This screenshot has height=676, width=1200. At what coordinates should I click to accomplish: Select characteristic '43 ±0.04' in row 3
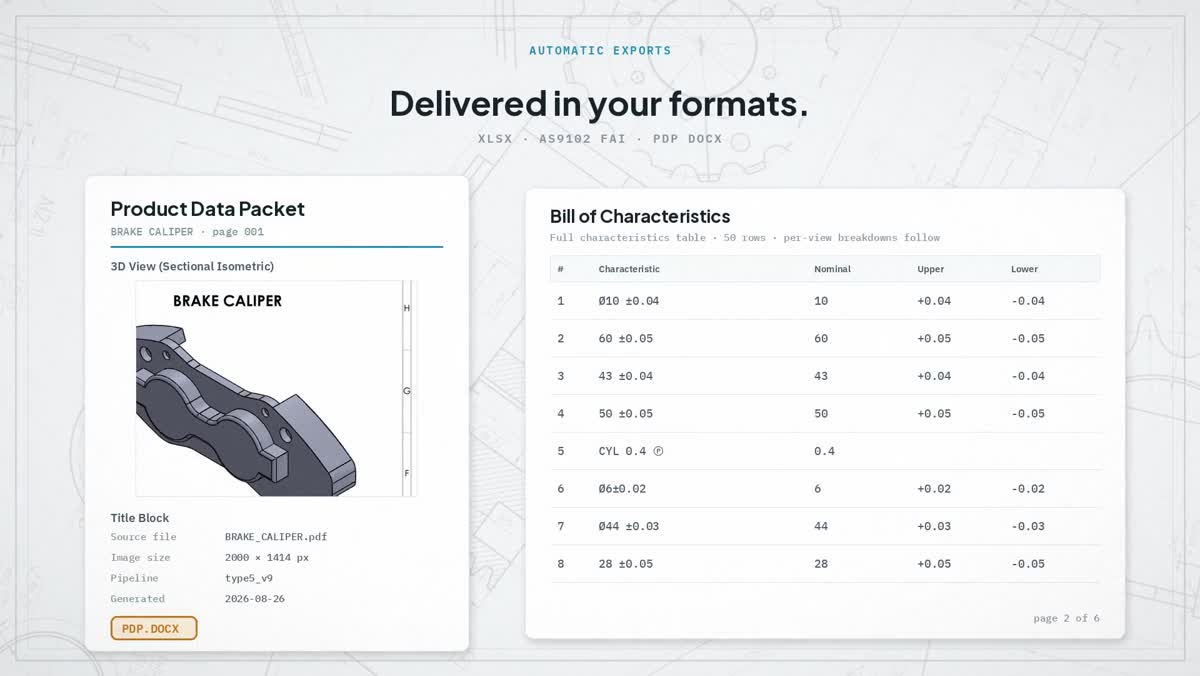(x=626, y=376)
